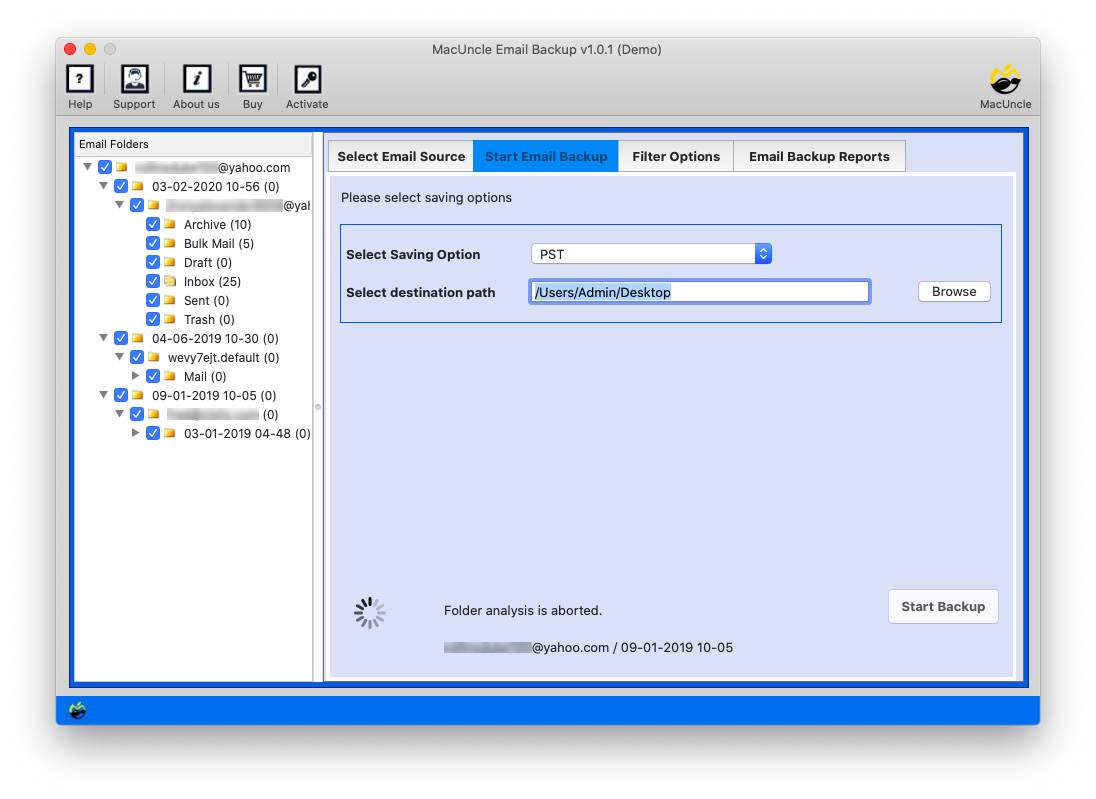The image size is (1096, 799).
Task: Collapse the 03-02-2020 10-56 folder node
Action: click(104, 186)
